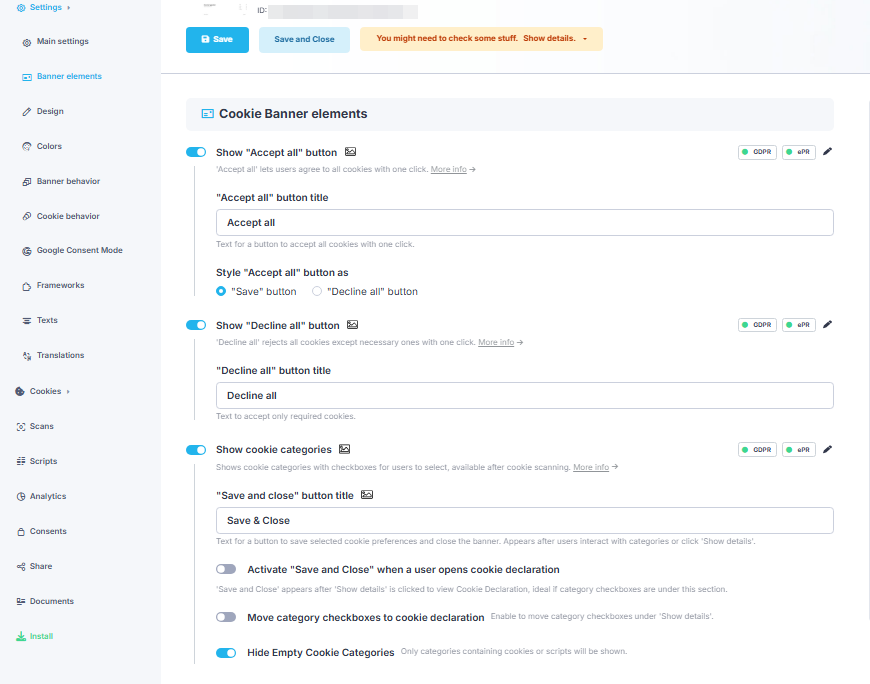Click the Google icon next to Google Consent Mode
Image resolution: width=870 pixels, height=684 pixels.
27,251
